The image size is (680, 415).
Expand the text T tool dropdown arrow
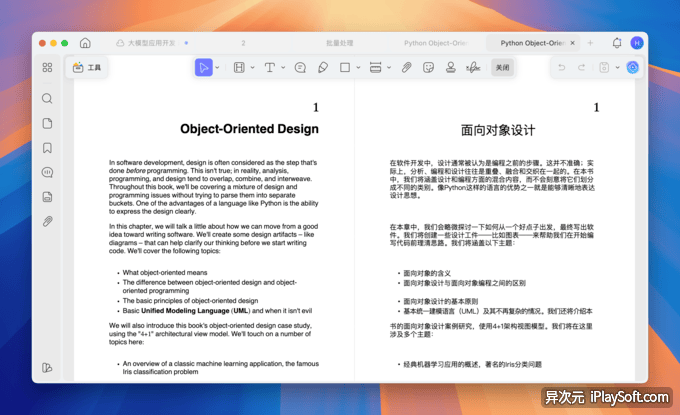tap(283, 67)
